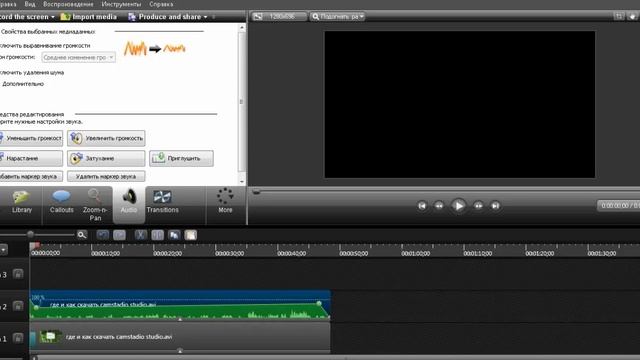640x360 pixels.
Task: Click Audio speaker icon
Action: 129,196
